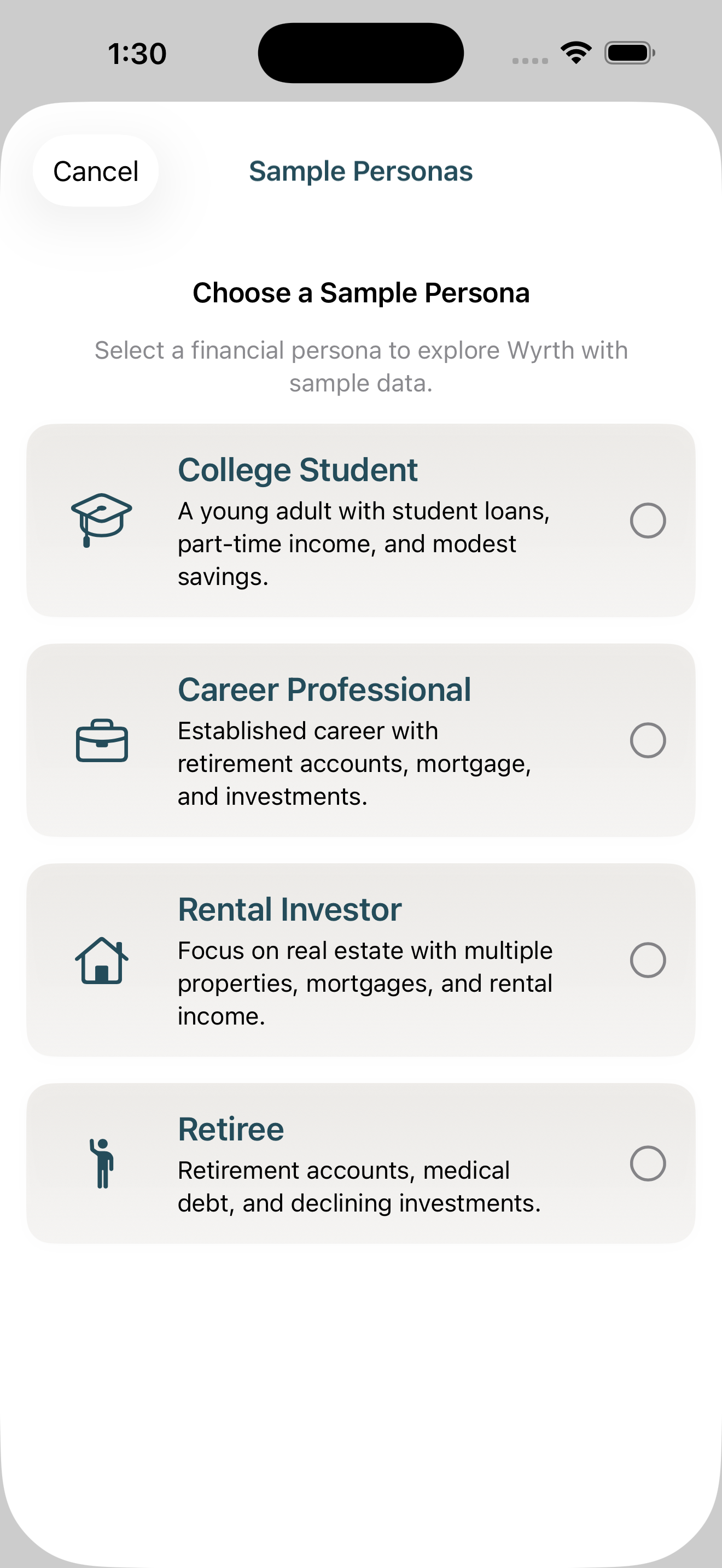This screenshot has height=1568, width=722.
Task: Tap the battery status icon
Action: (x=630, y=53)
